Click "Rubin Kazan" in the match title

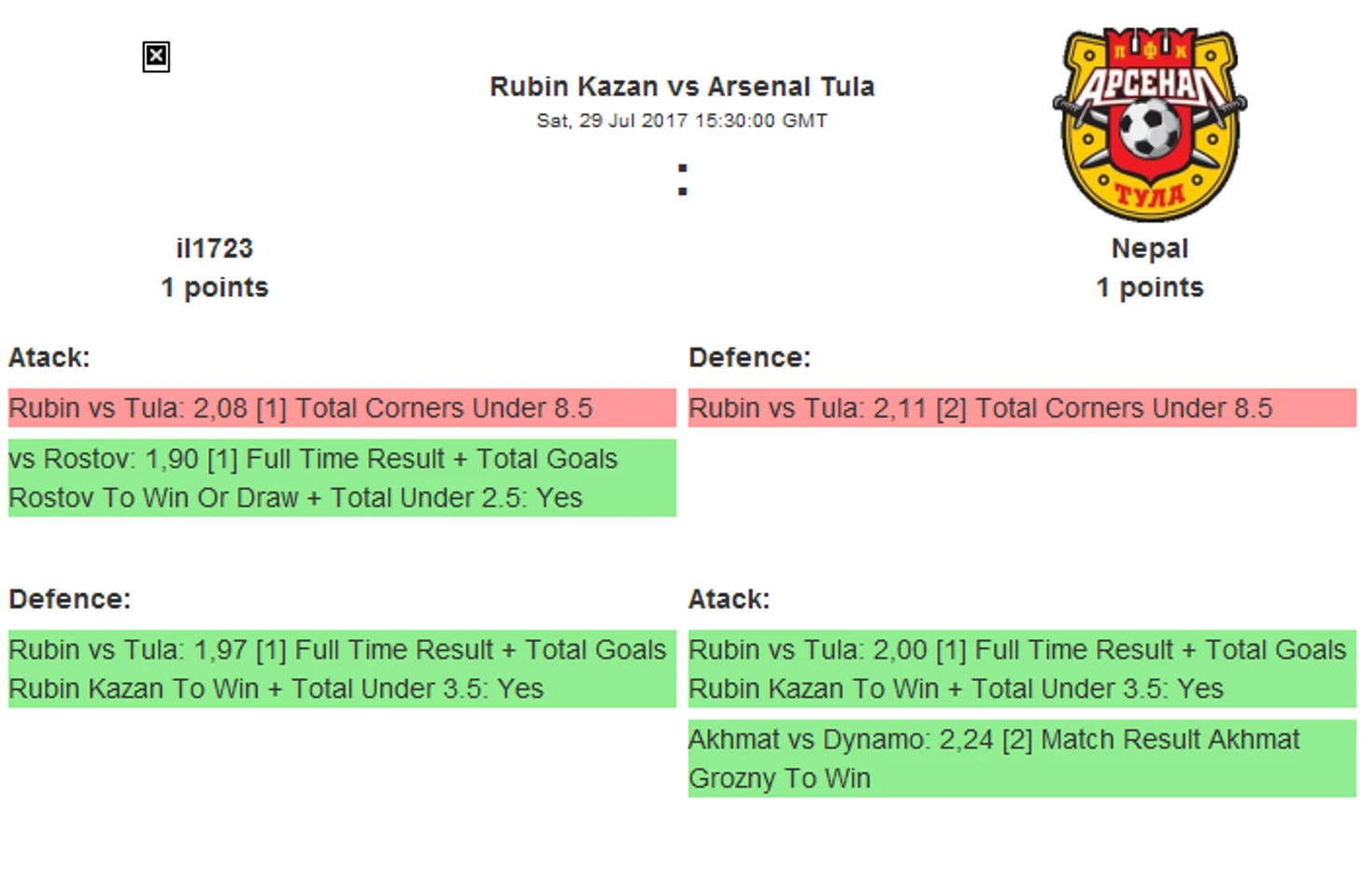tap(574, 87)
